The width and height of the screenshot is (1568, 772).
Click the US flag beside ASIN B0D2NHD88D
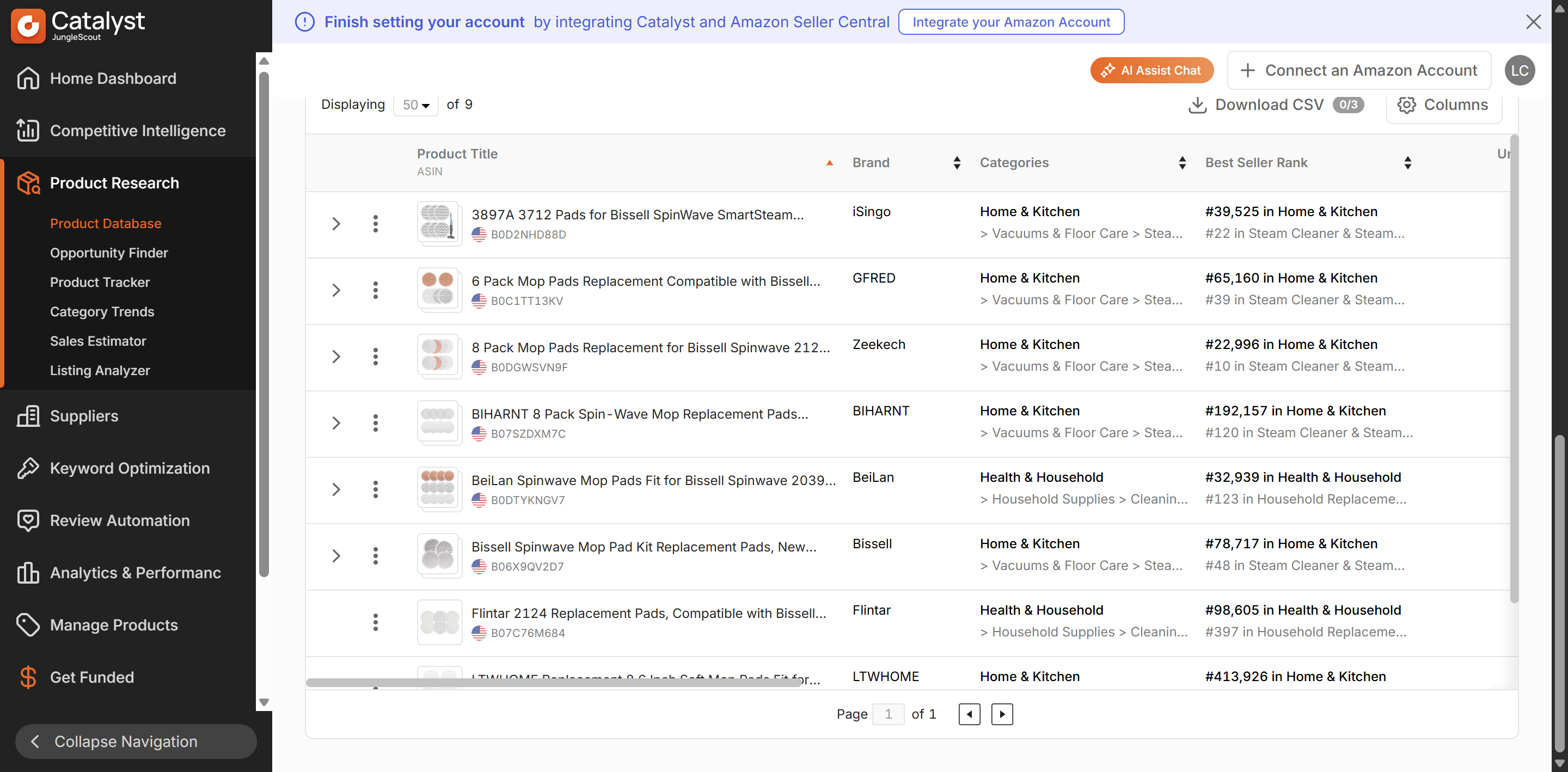pos(479,235)
